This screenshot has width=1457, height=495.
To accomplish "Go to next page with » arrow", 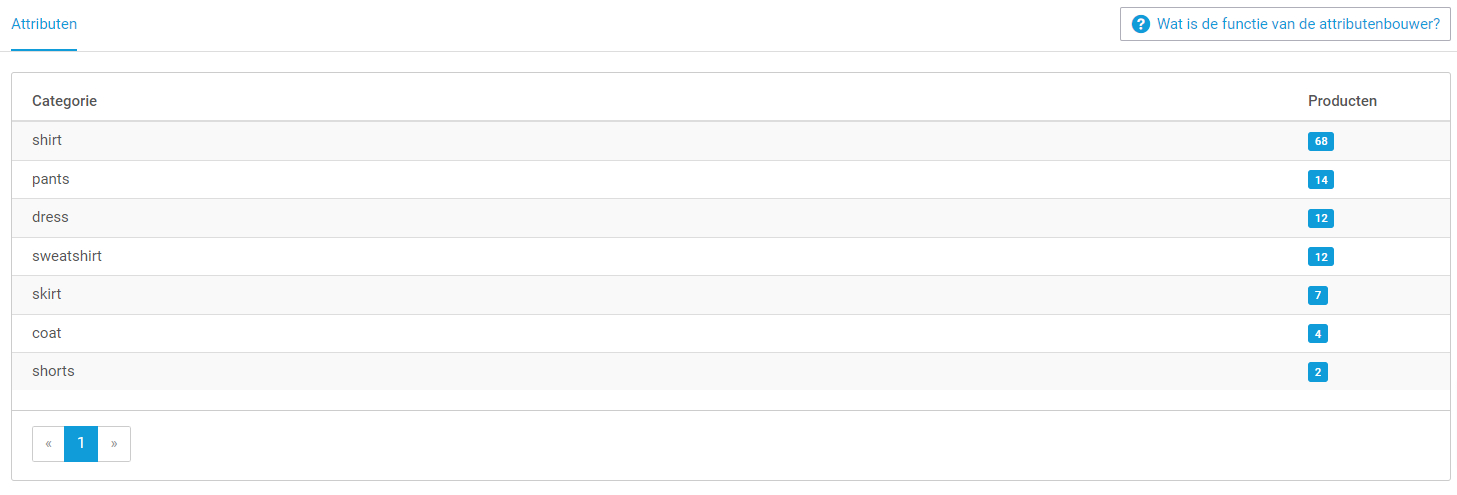I will [x=114, y=444].
